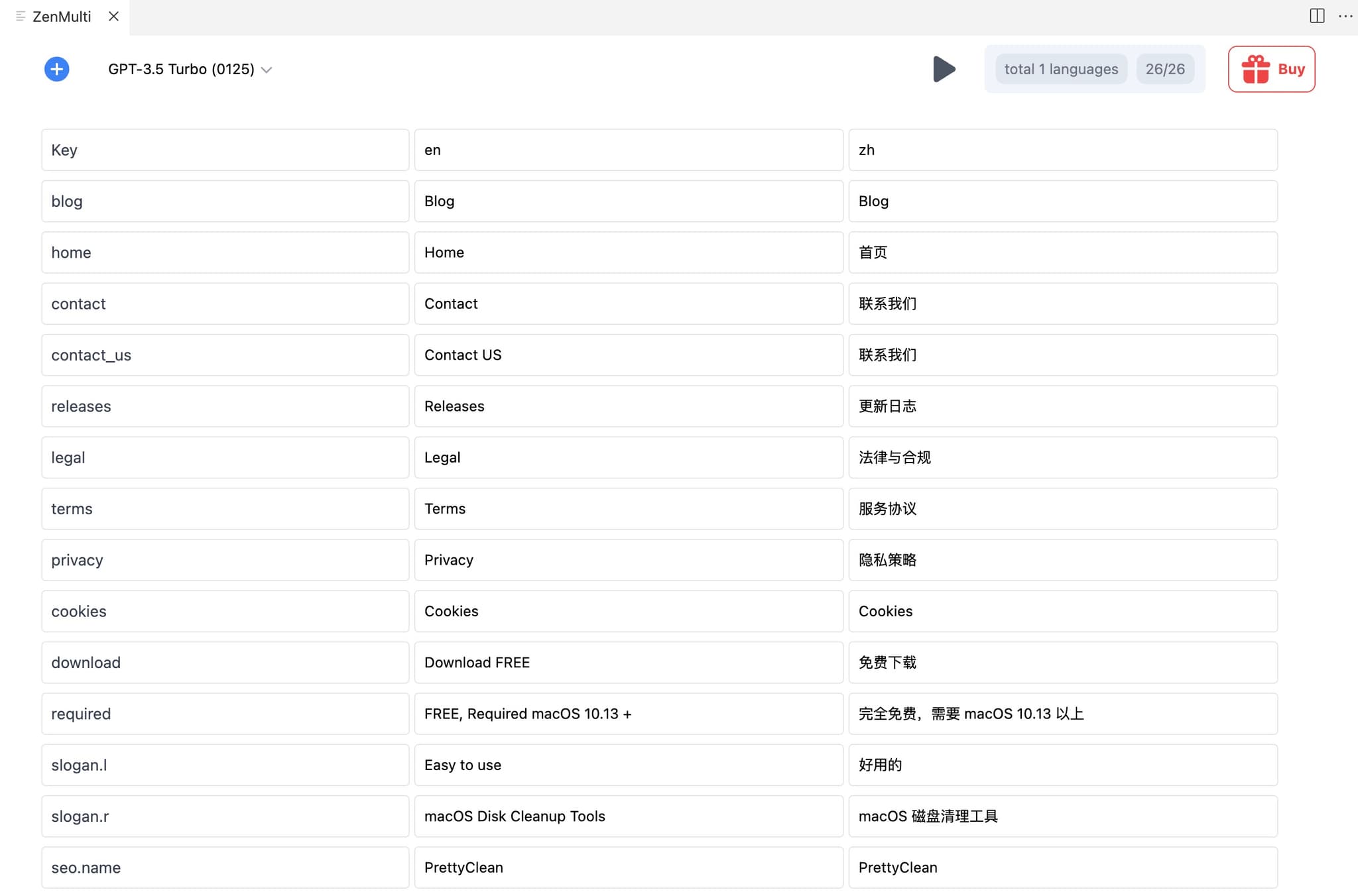Select the '免费下载' Chinese translation
The image size is (1358, 896).
point(1062,662)
